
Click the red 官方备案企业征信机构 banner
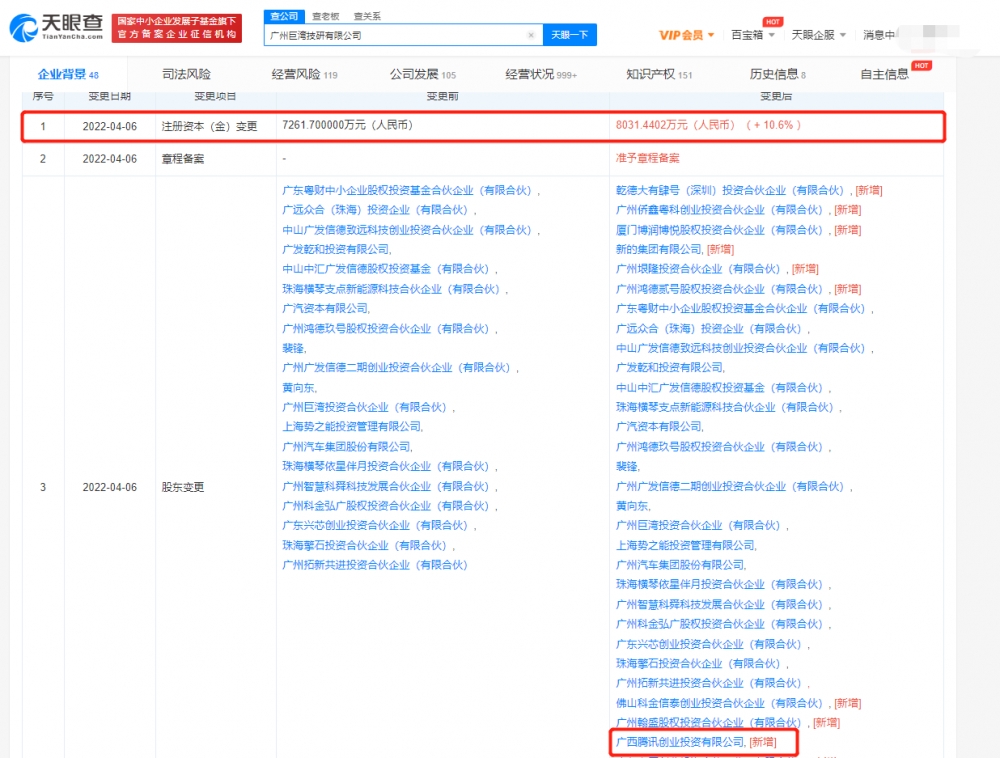[x=177, y=28]
